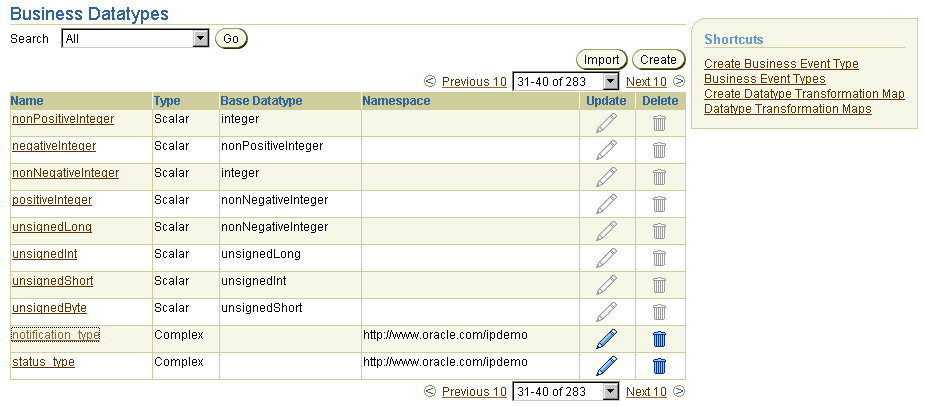
Task: Open the unsignedShort datatype link
Action: point(53,281)
